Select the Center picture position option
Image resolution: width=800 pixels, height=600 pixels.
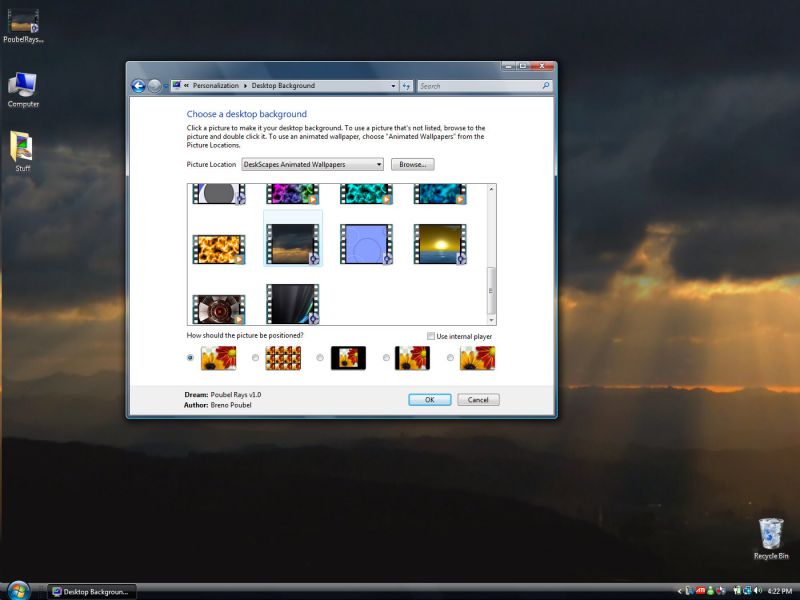tap(318, 357)
